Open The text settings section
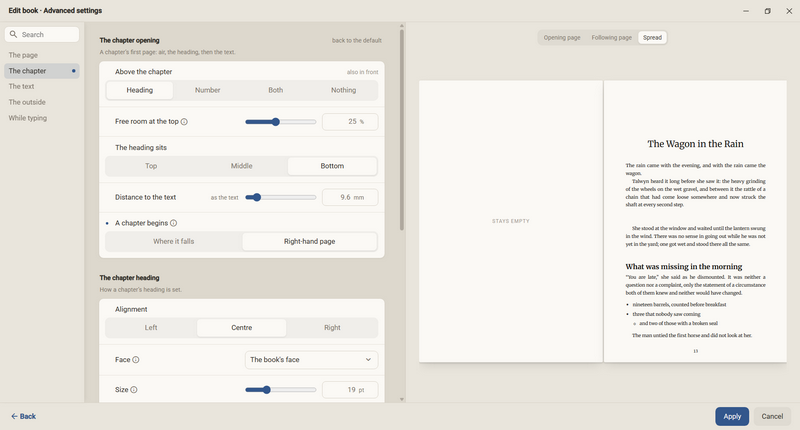This screenshot has height=430, width=800. point(42,87)
